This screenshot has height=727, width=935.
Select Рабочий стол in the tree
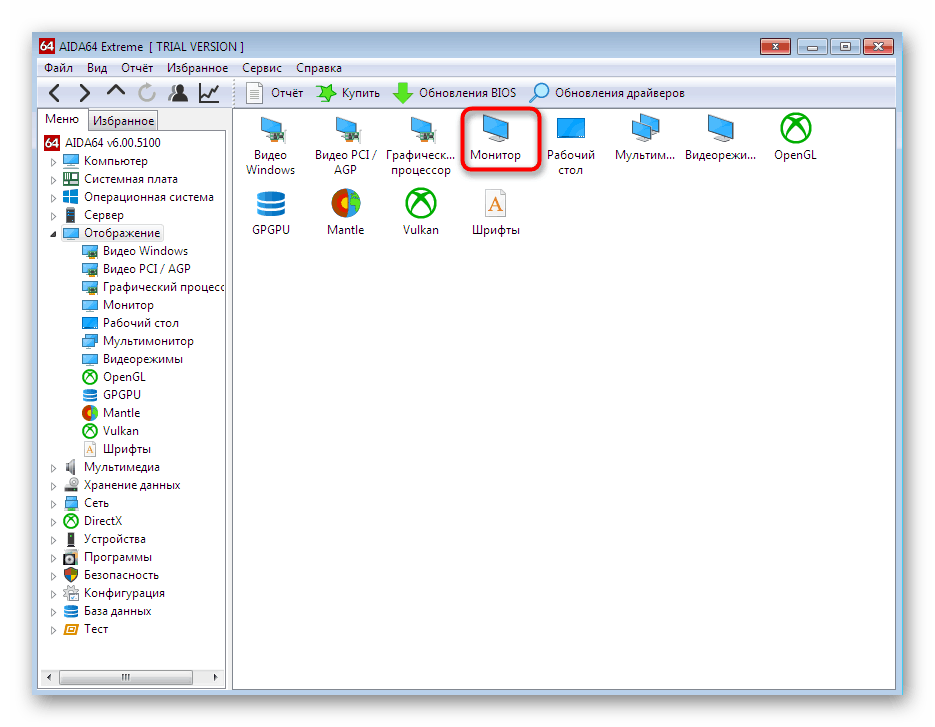coord(131,323)
